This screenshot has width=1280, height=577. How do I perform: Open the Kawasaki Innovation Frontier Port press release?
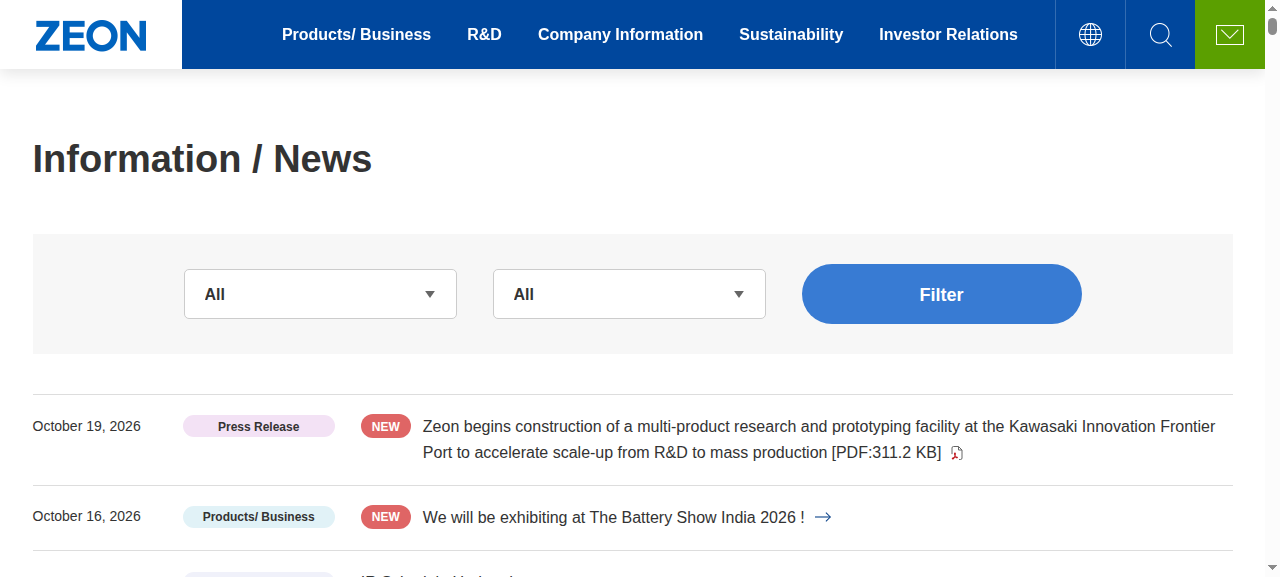819,439
